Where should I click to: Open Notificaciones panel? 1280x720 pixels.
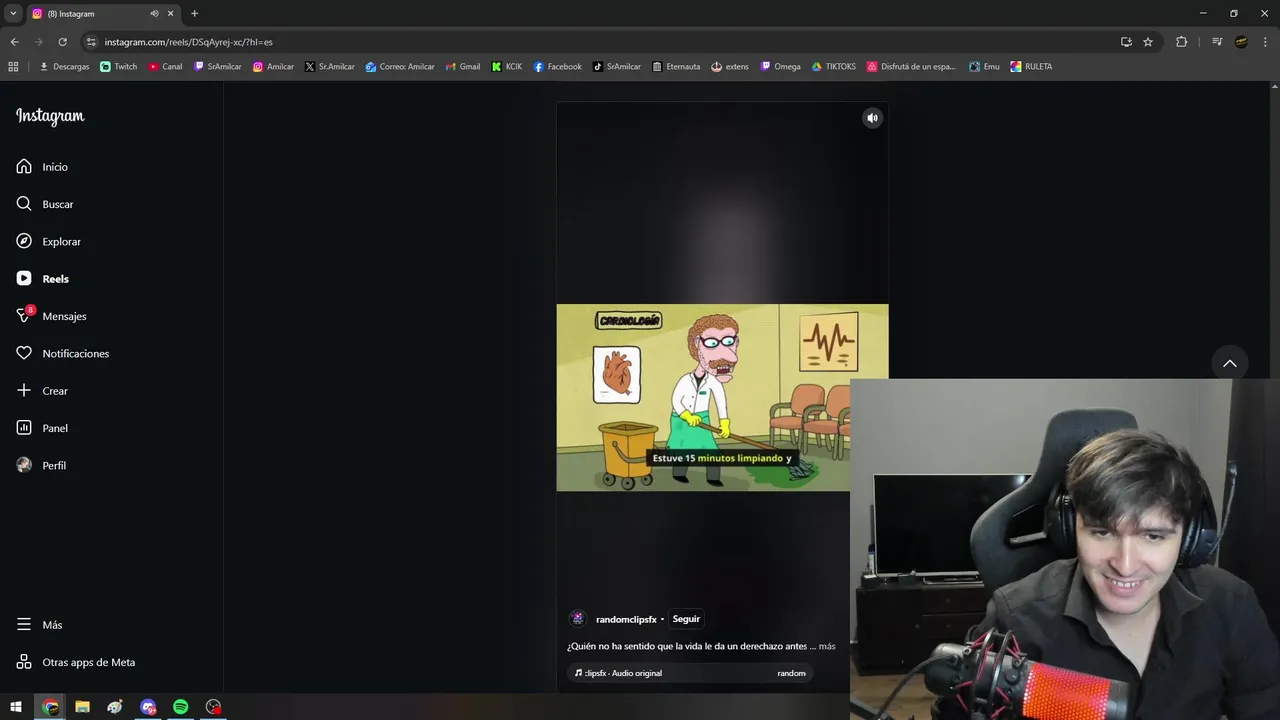point(62,354)
